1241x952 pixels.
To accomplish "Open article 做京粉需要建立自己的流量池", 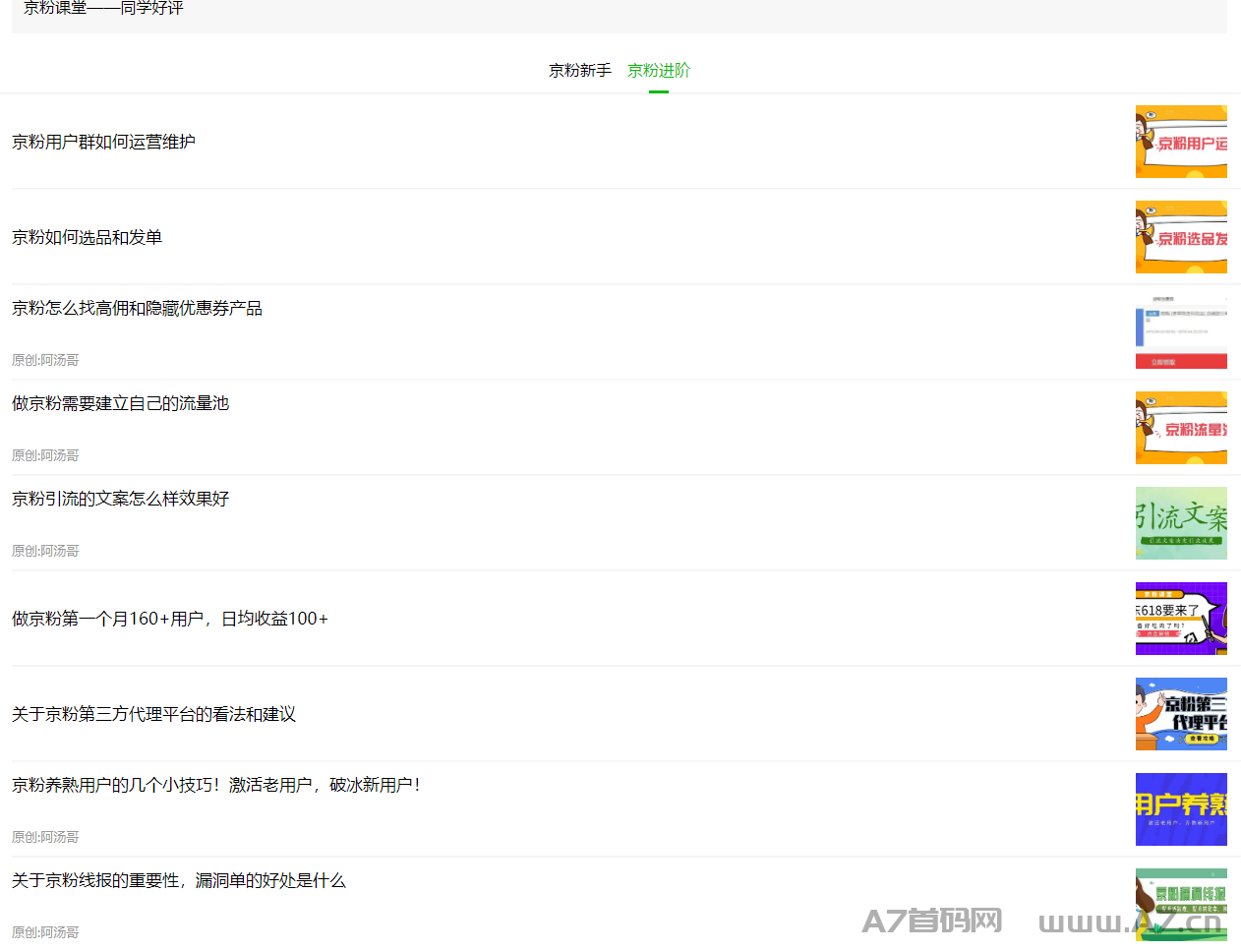I will (120, 403).
